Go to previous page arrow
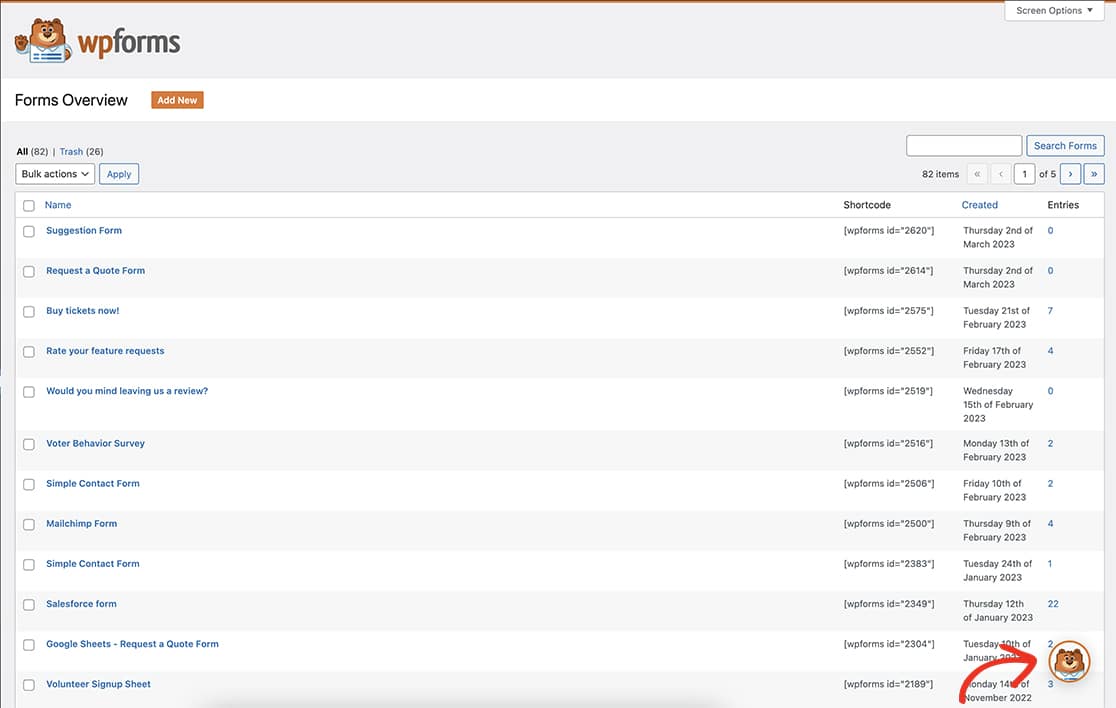The height and width of the screenshot is (708, 1116). [1001, 174]
